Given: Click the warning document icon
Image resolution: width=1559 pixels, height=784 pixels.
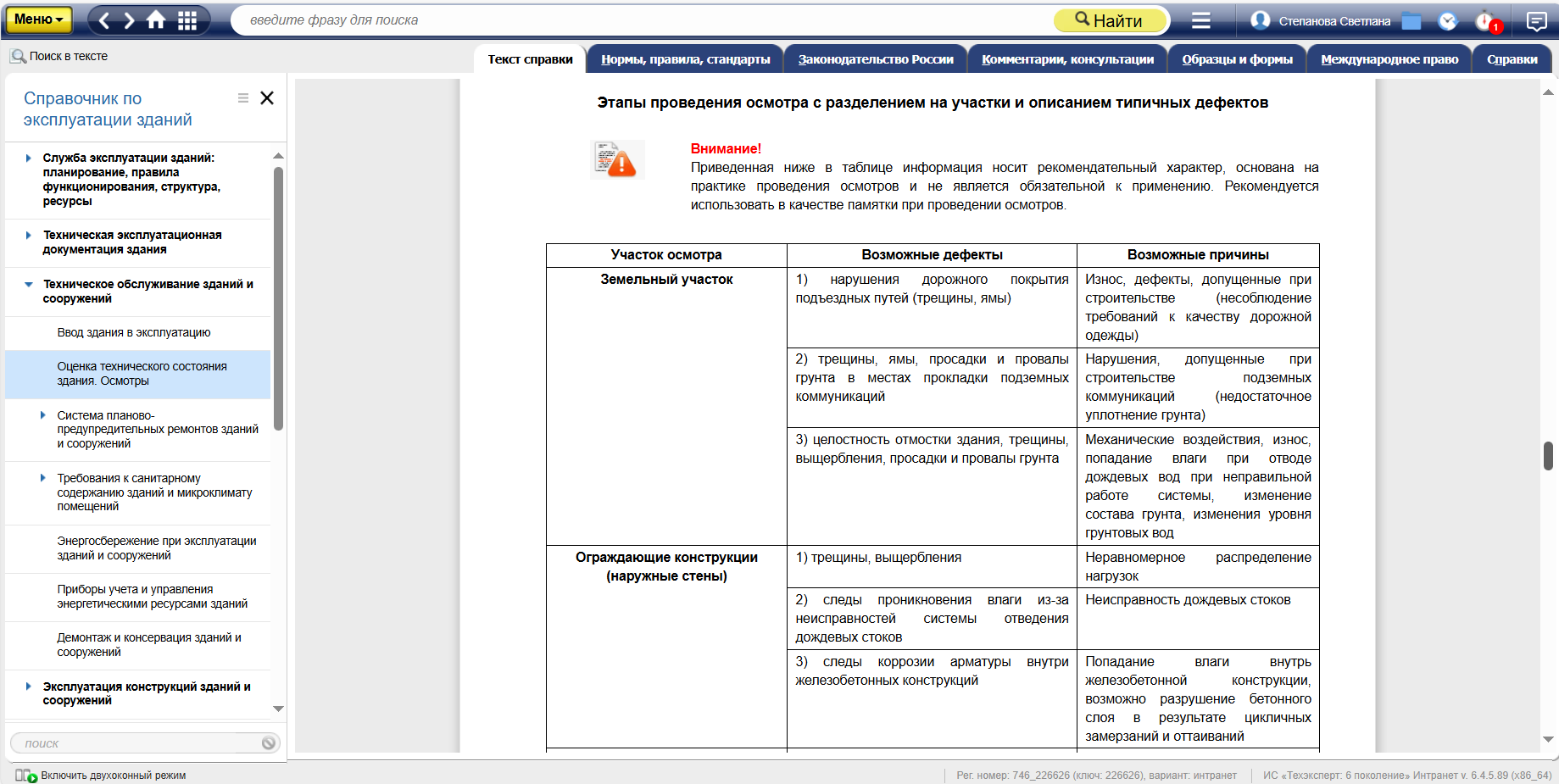Looking at the screenshot, I should [x=617, y=159].
